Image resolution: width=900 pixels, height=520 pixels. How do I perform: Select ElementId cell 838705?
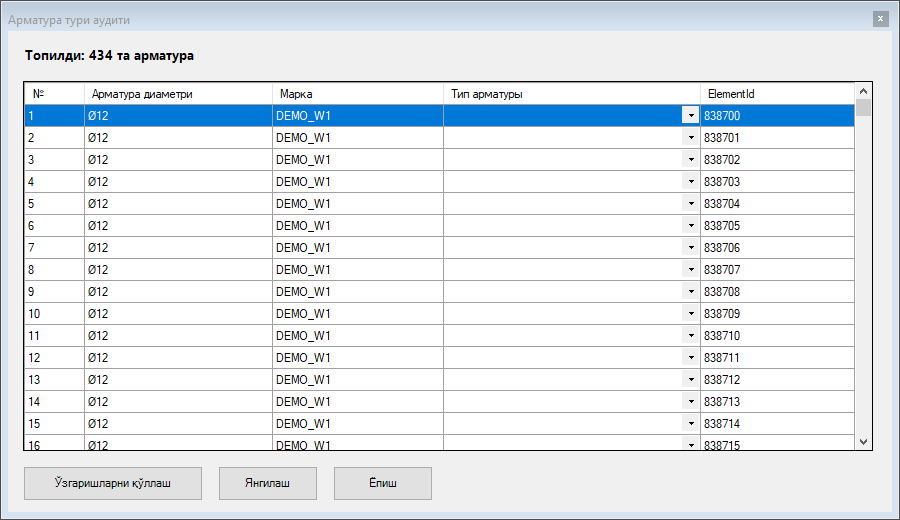(777, 226)
